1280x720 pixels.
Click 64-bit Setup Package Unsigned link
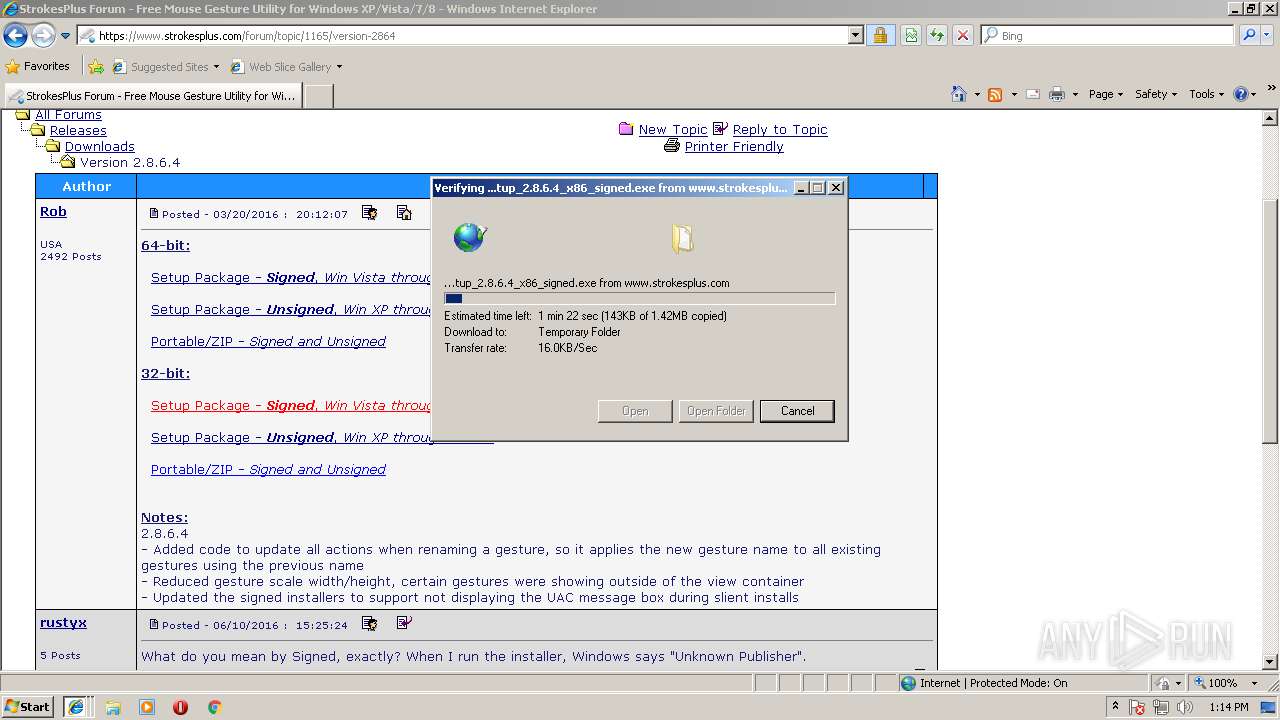(x=291, y=310)
